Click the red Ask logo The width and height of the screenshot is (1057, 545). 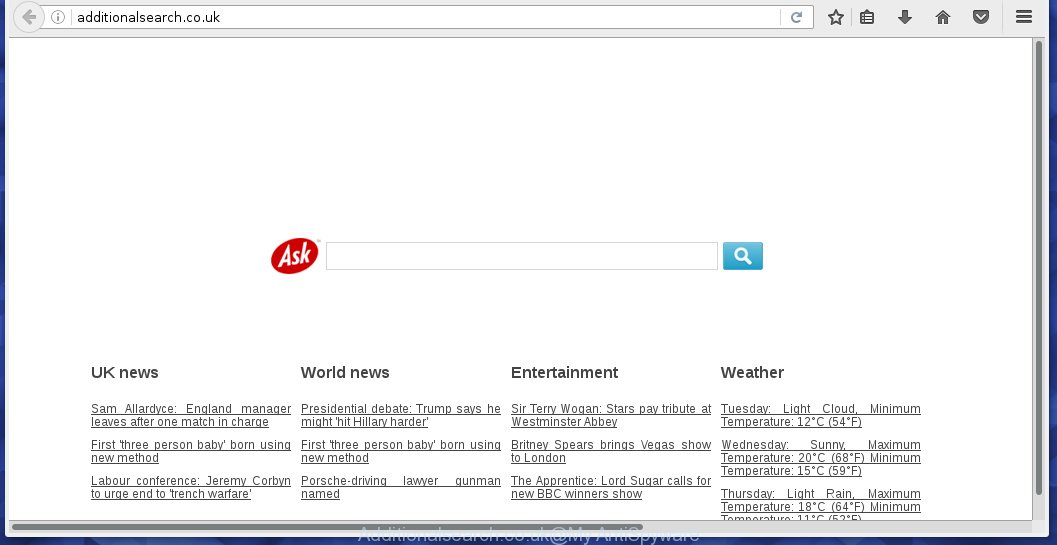click(295, 256)
